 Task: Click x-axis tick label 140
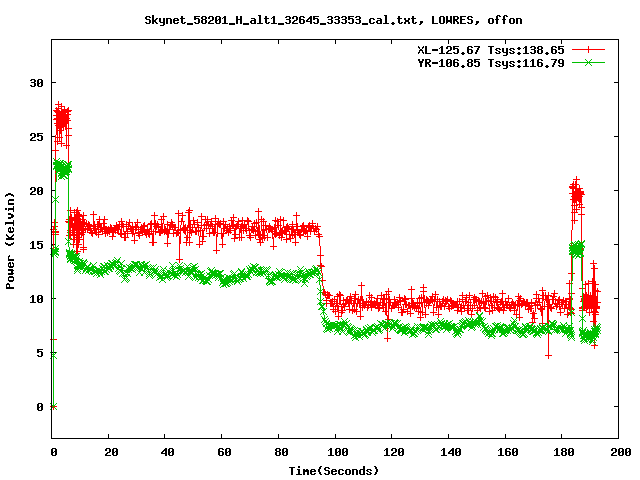click(x=450, y=452)
